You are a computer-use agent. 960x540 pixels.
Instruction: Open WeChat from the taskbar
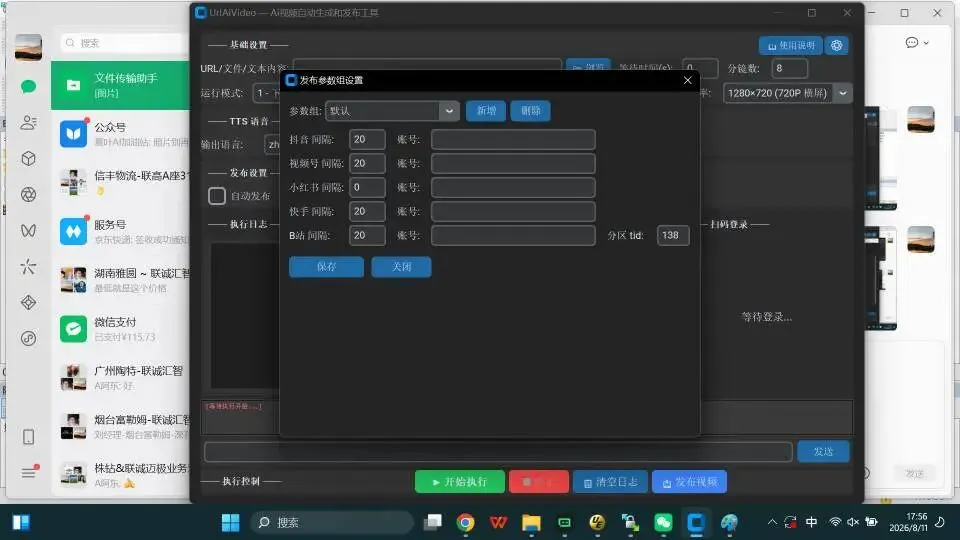click(663, 522)
